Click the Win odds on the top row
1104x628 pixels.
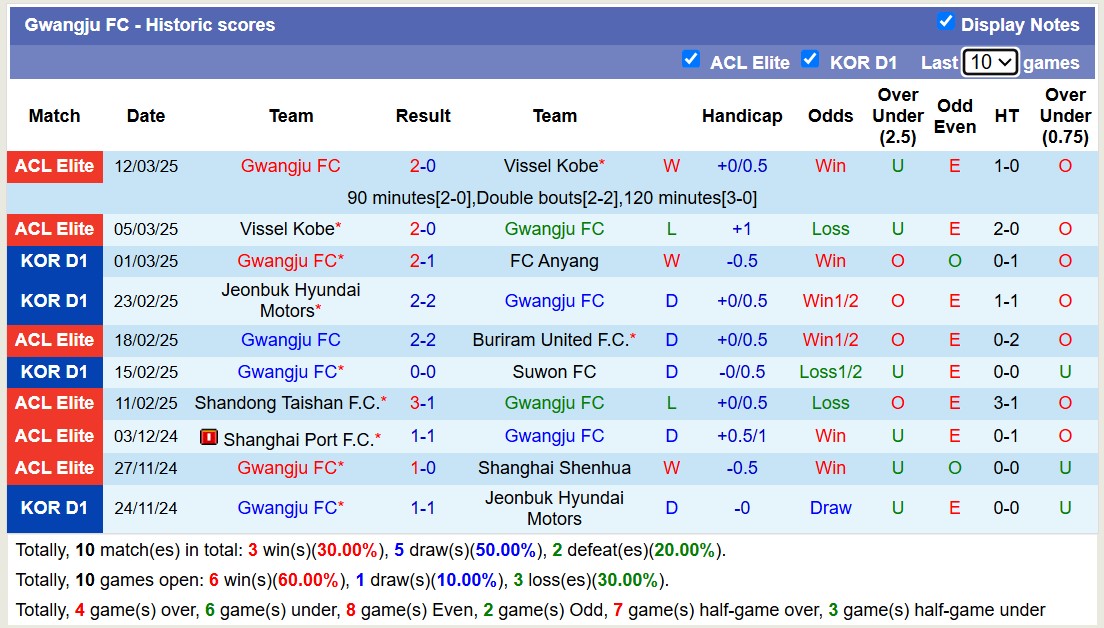[830, 166]
